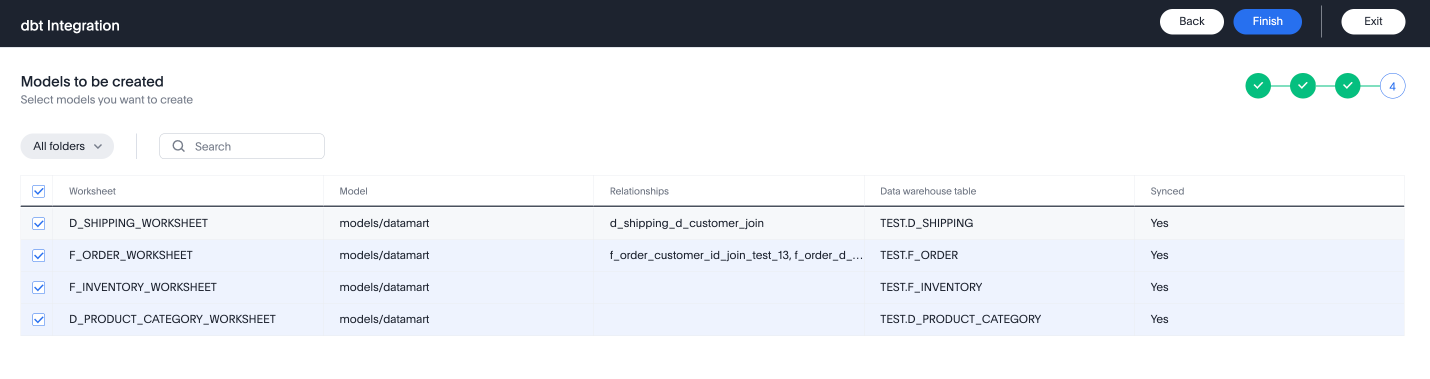1430x379 pixels.
Task: Click the Search input field
Action: point(242,146)
